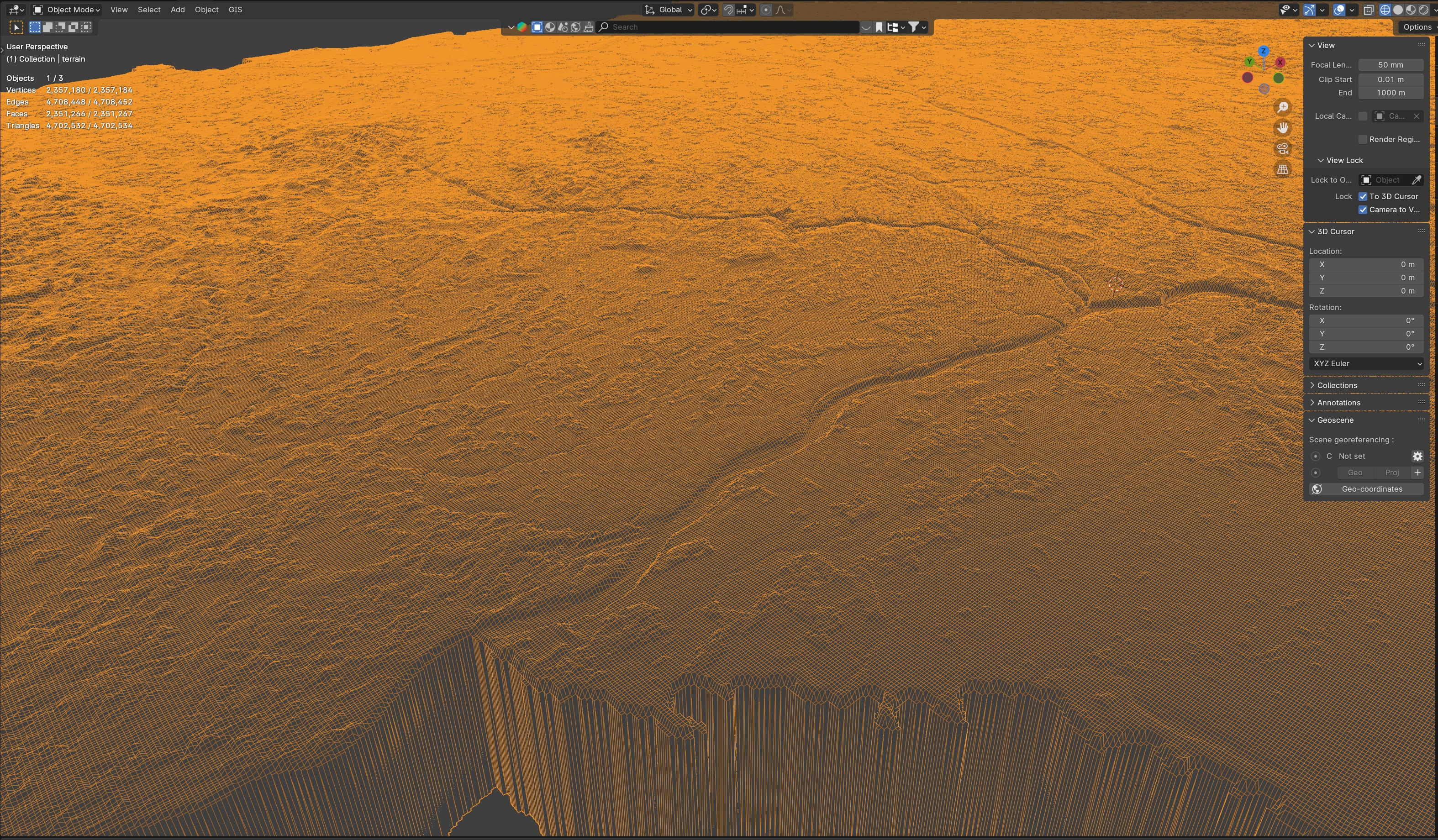
Task: Expand the Collections panel
Action: [x=1337, y=385]
